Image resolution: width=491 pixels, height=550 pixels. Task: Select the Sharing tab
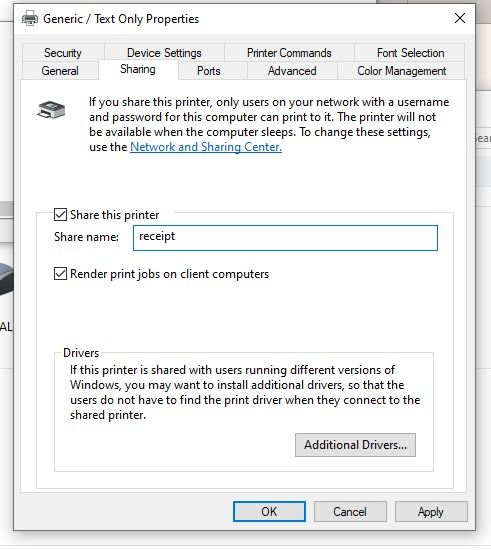click(138, 69)
